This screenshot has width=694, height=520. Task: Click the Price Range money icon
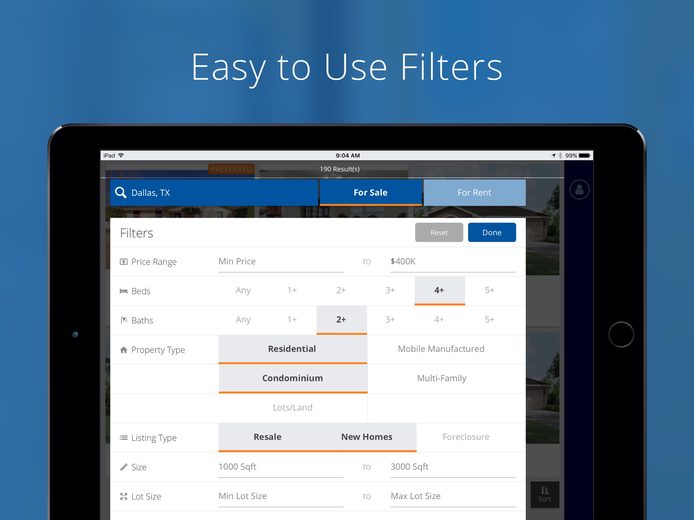click(124, 262)
